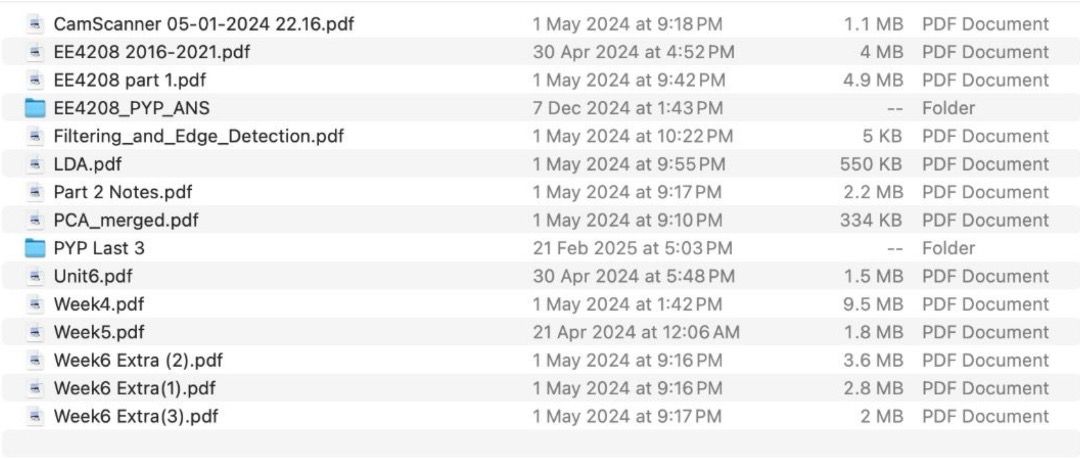
Task: Select the EE4208 part 1.pdf icon
Action: point(34,80)
